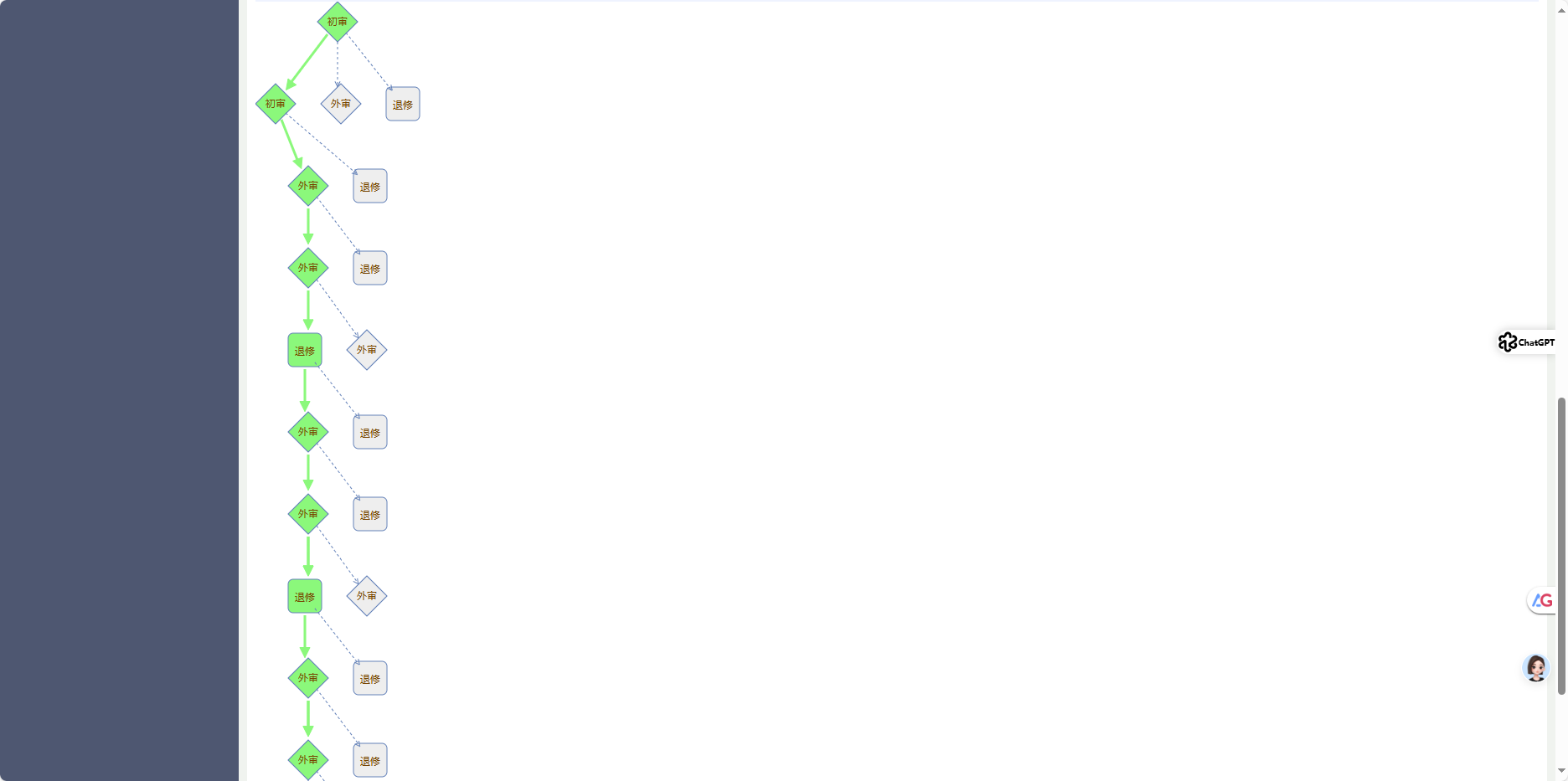Click the topmost gray 退修 box
The width and height of the screenshot is (1568, 781).
403,104
